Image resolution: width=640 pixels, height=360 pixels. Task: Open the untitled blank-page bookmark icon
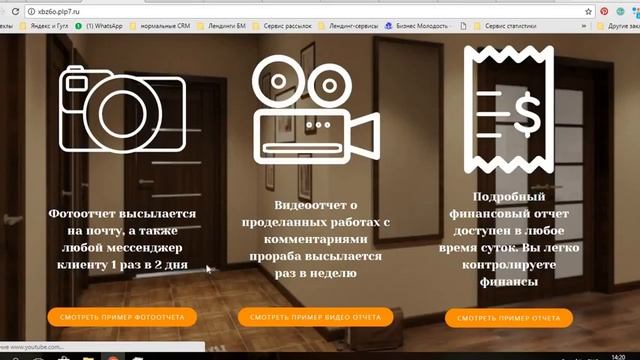tap(463, 26)
